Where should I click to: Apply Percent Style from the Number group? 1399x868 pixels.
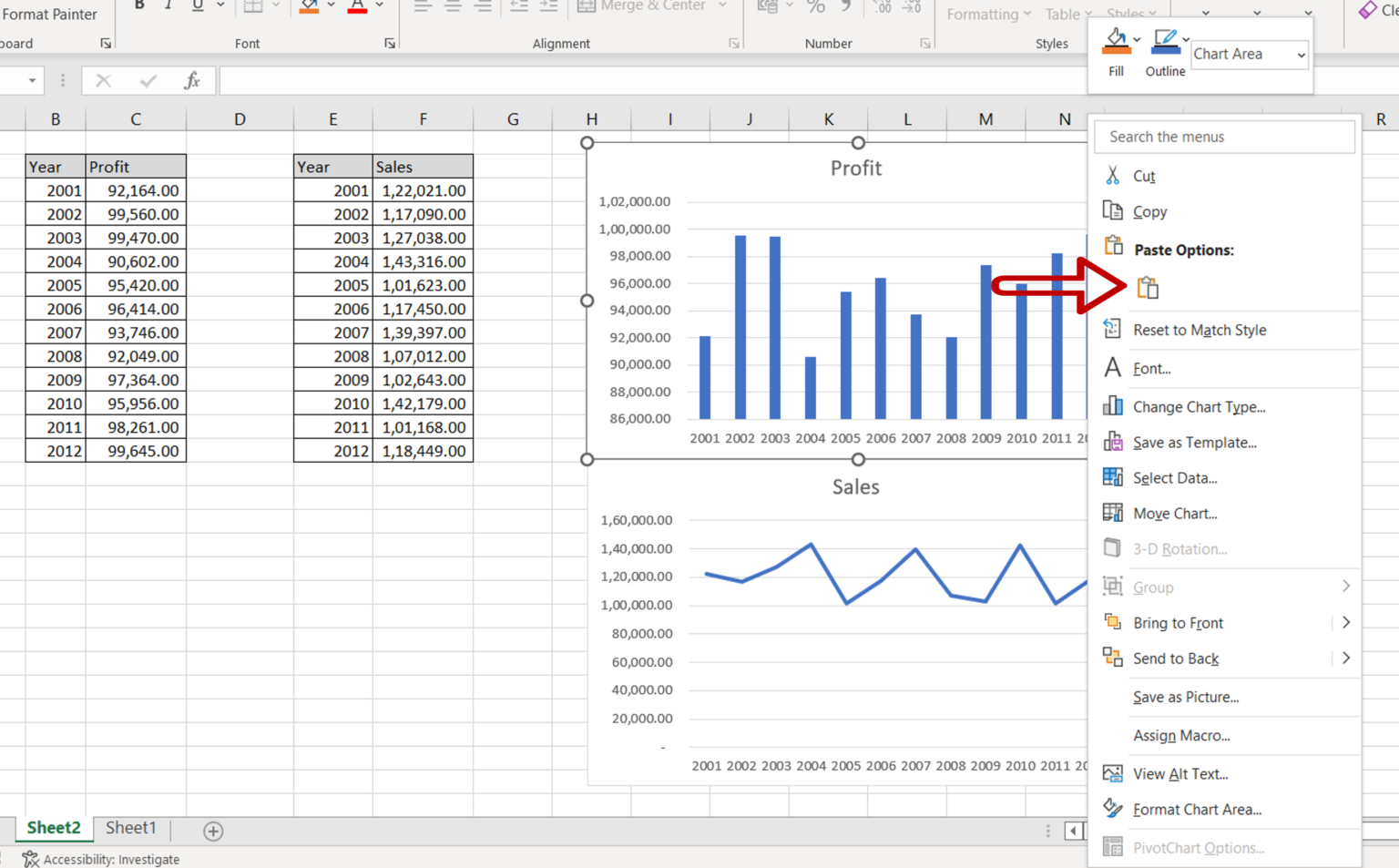coord(815,6)
